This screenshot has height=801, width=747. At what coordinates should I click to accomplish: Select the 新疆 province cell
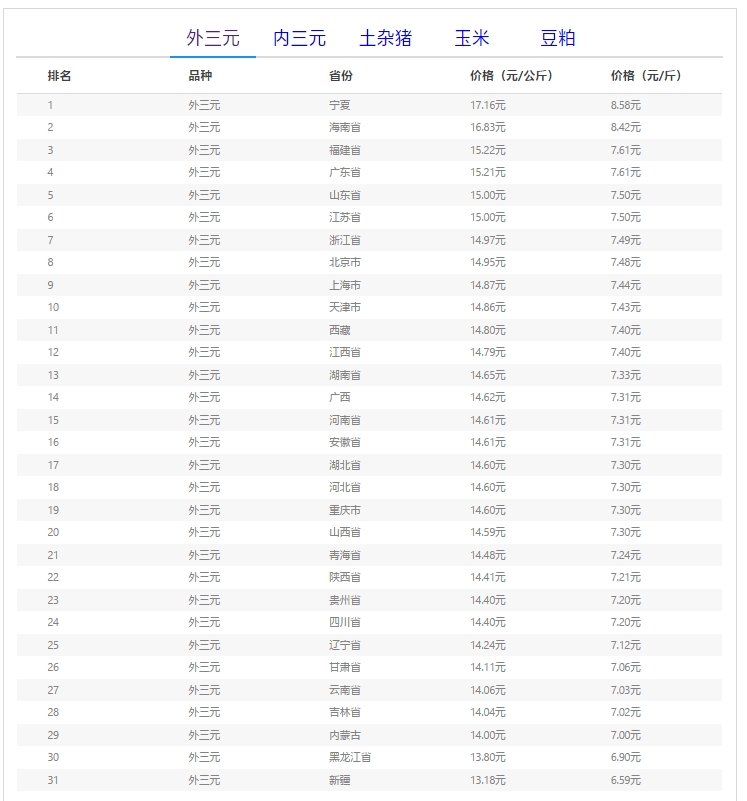coord(340,780)
